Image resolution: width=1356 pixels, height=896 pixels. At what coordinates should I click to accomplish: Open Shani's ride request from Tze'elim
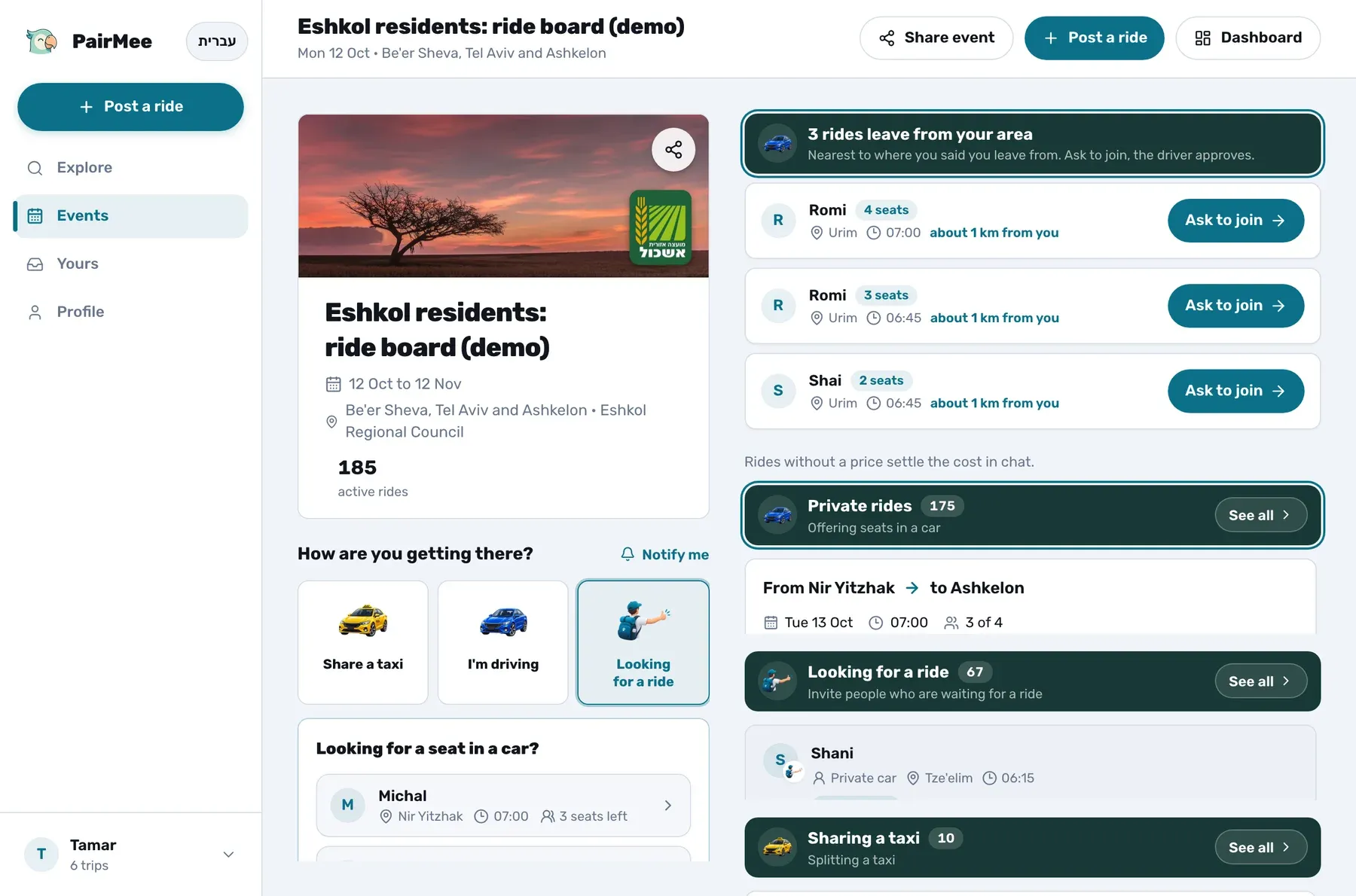[1031, 763]
